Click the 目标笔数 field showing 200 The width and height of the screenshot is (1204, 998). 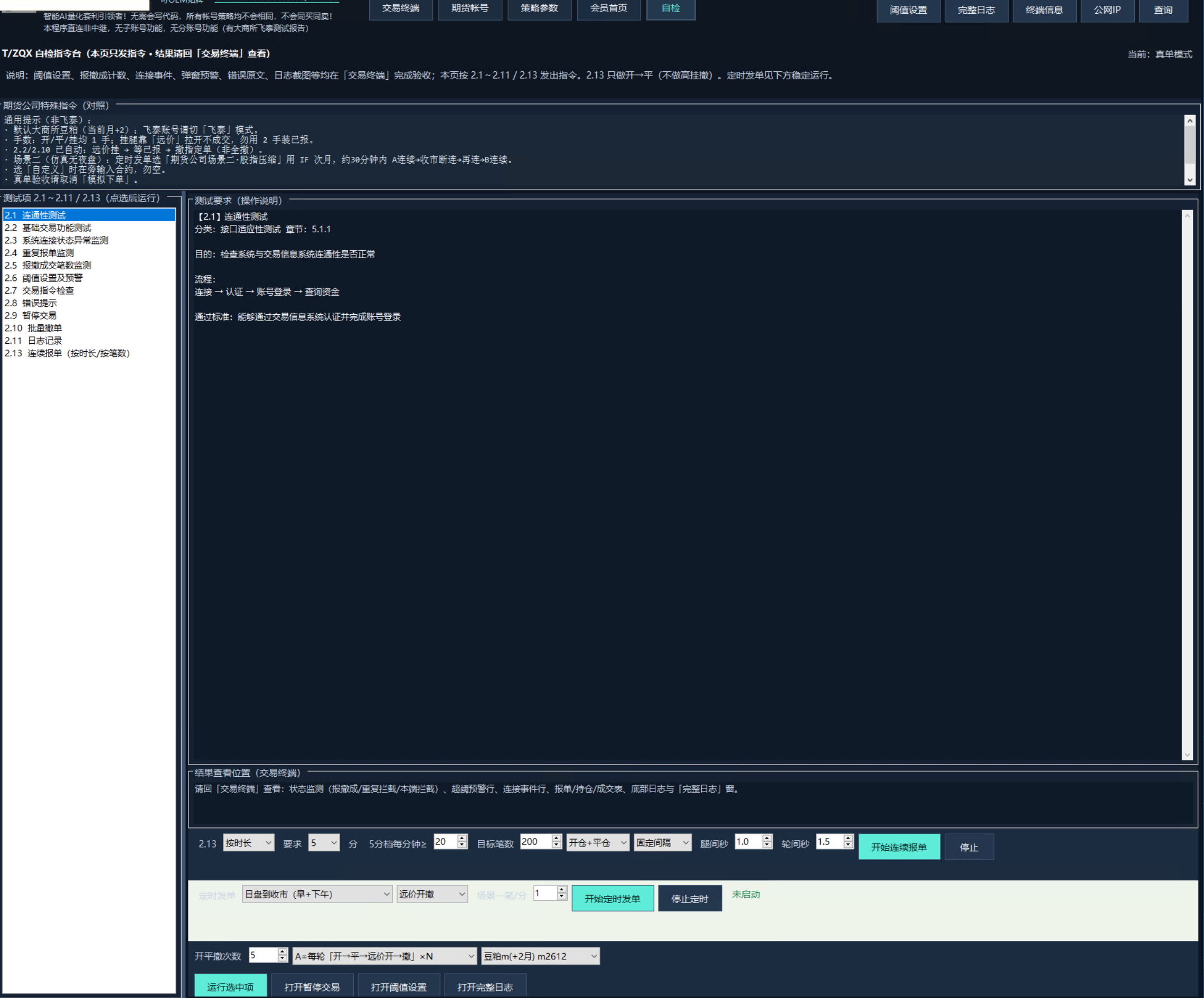click(540, 842)
